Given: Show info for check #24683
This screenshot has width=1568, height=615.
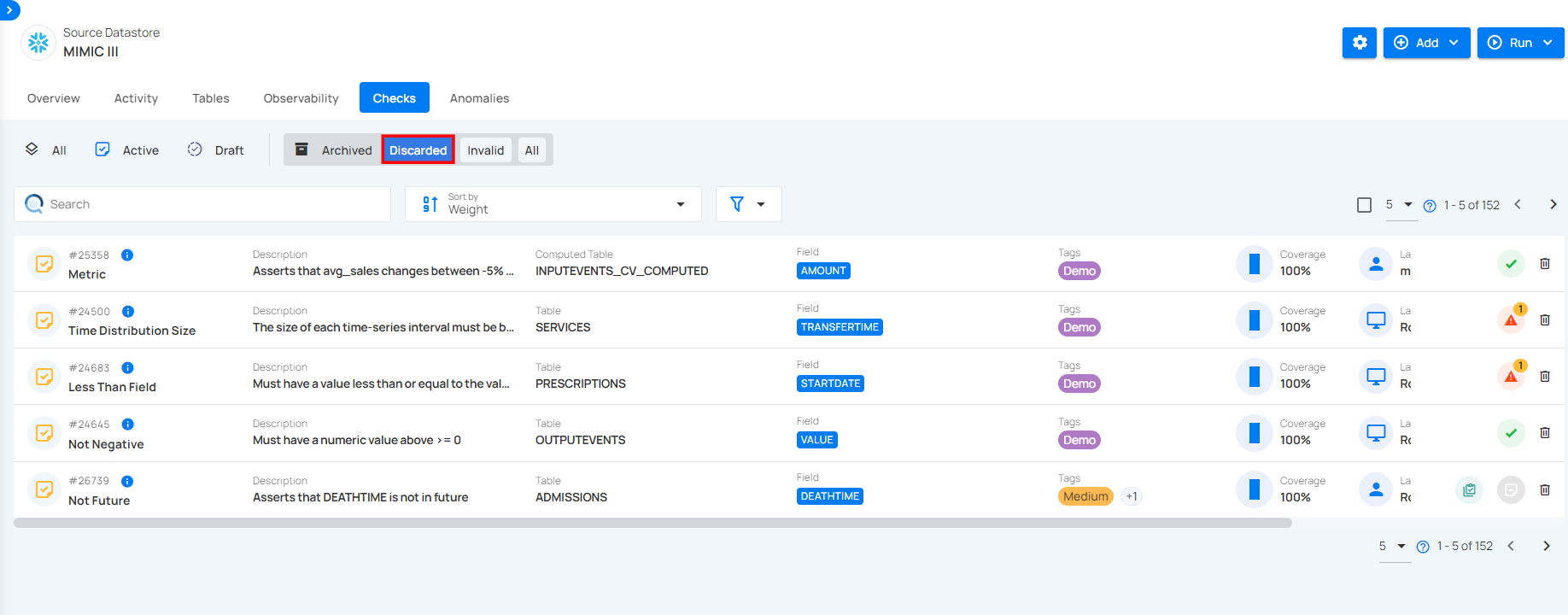Looking at the screenshot, I should 128,368.
